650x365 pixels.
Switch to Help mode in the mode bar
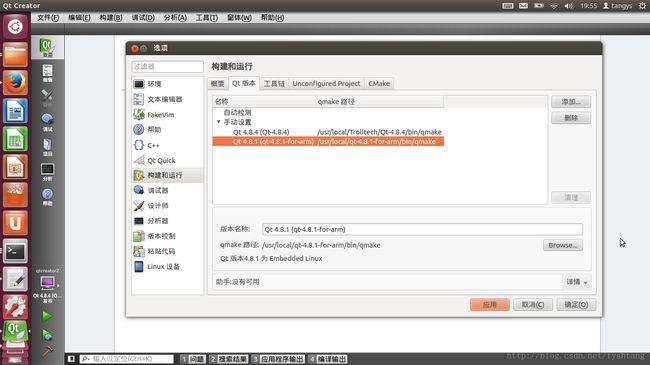pyautogui.click(x=47, y=197)
